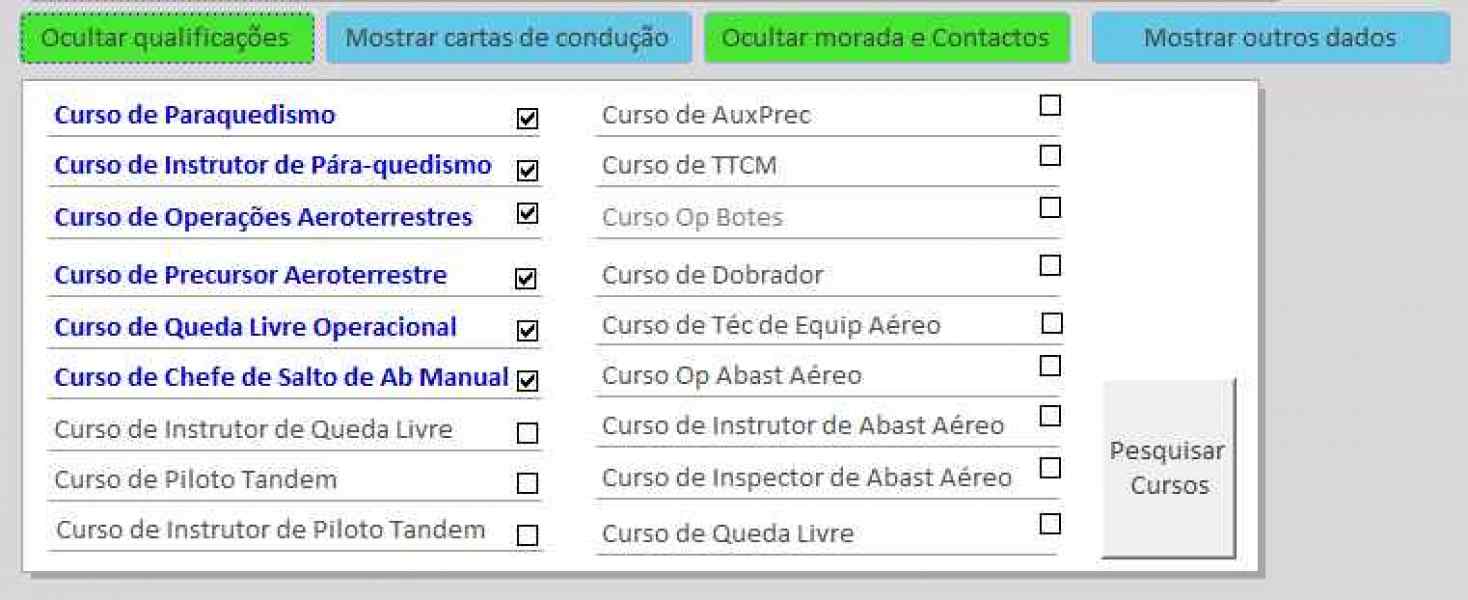Show driving licences with Mostrar cartas de condução
The image size is (1468, 600).
[x=507, y=39]
